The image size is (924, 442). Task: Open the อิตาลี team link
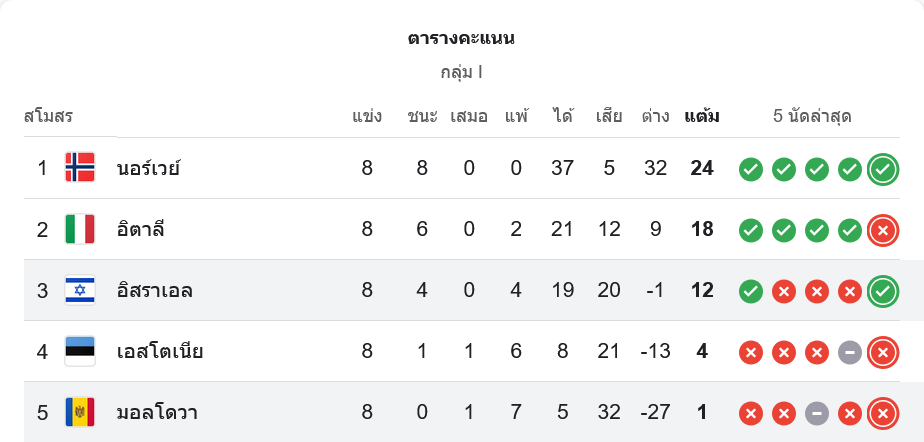pyautogui.click(x=140, y=229)
